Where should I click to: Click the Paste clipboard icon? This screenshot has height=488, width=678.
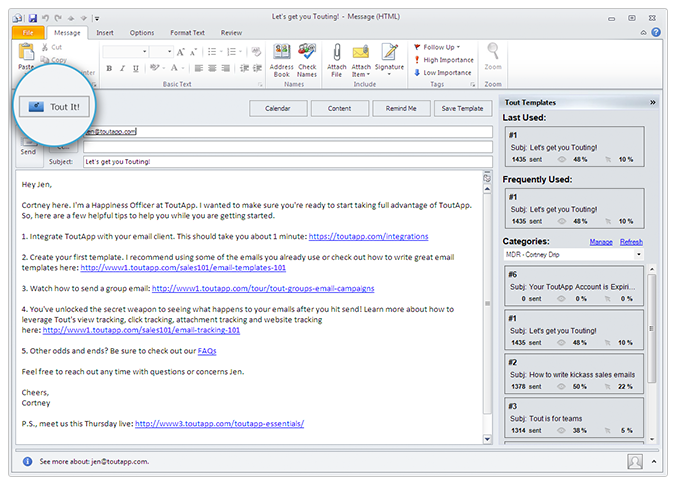click(26, 53)
